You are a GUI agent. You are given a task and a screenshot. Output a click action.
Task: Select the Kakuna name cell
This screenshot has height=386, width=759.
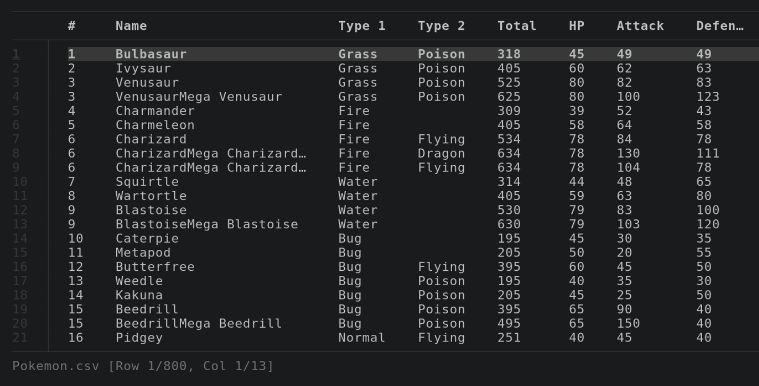(x=139, y=295)
